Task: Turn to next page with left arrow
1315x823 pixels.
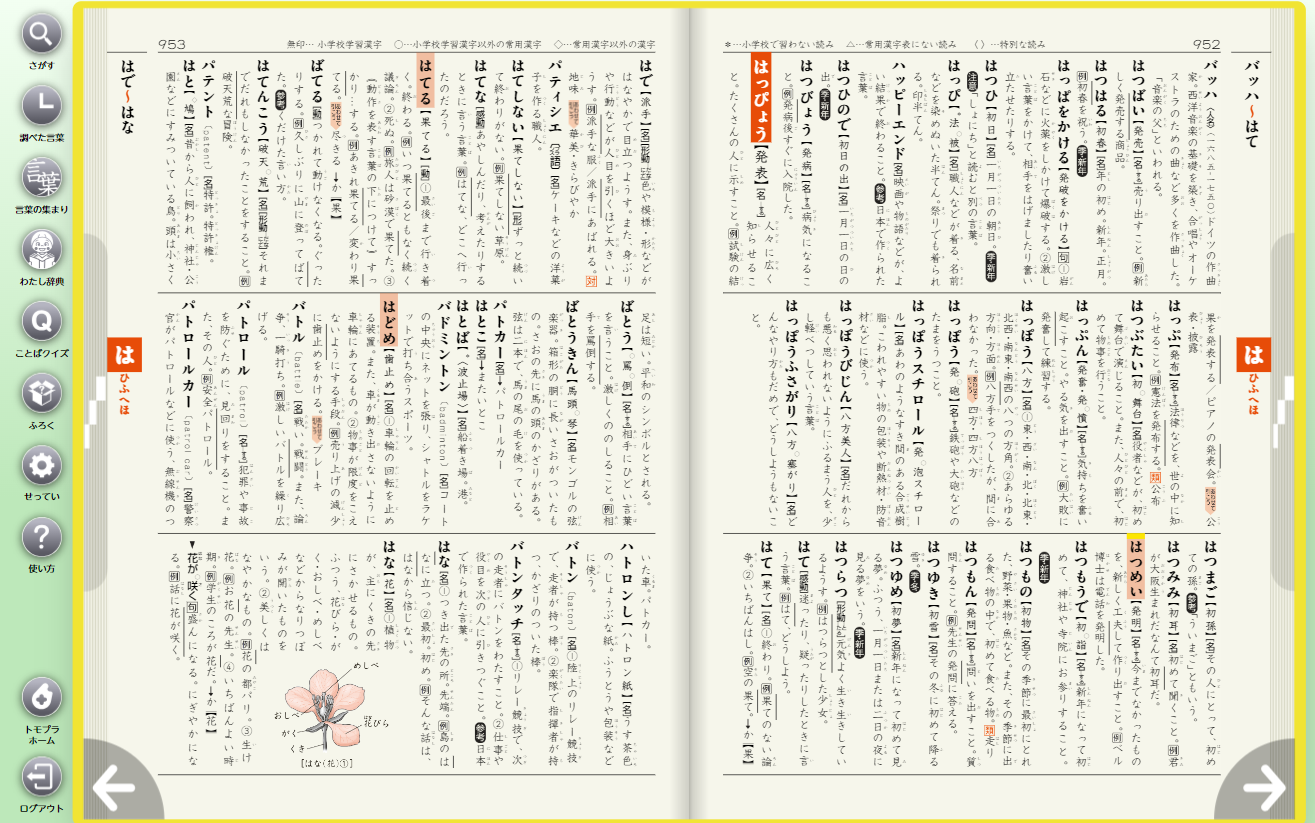Action: (114, 786)
